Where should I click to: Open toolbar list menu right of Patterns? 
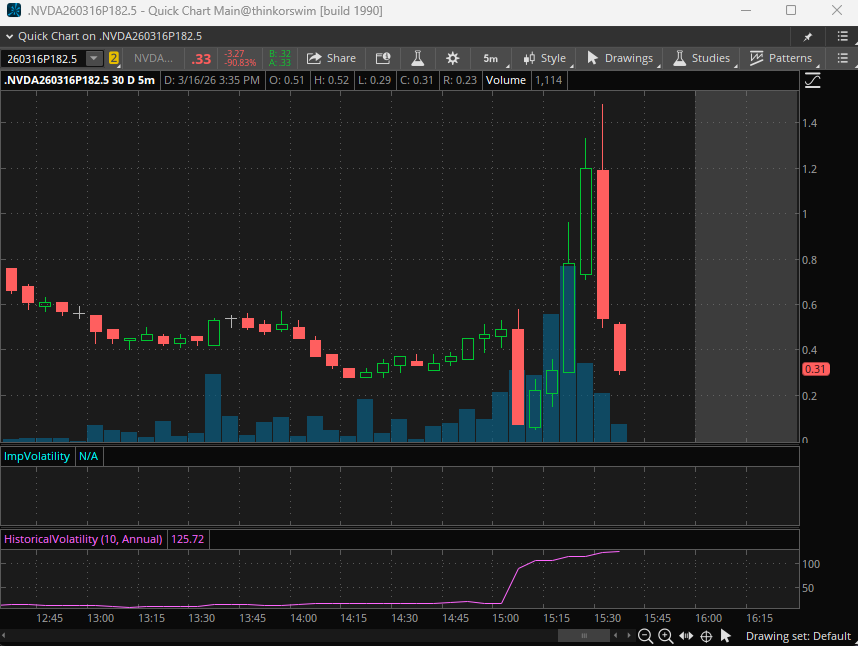point(843,58)
